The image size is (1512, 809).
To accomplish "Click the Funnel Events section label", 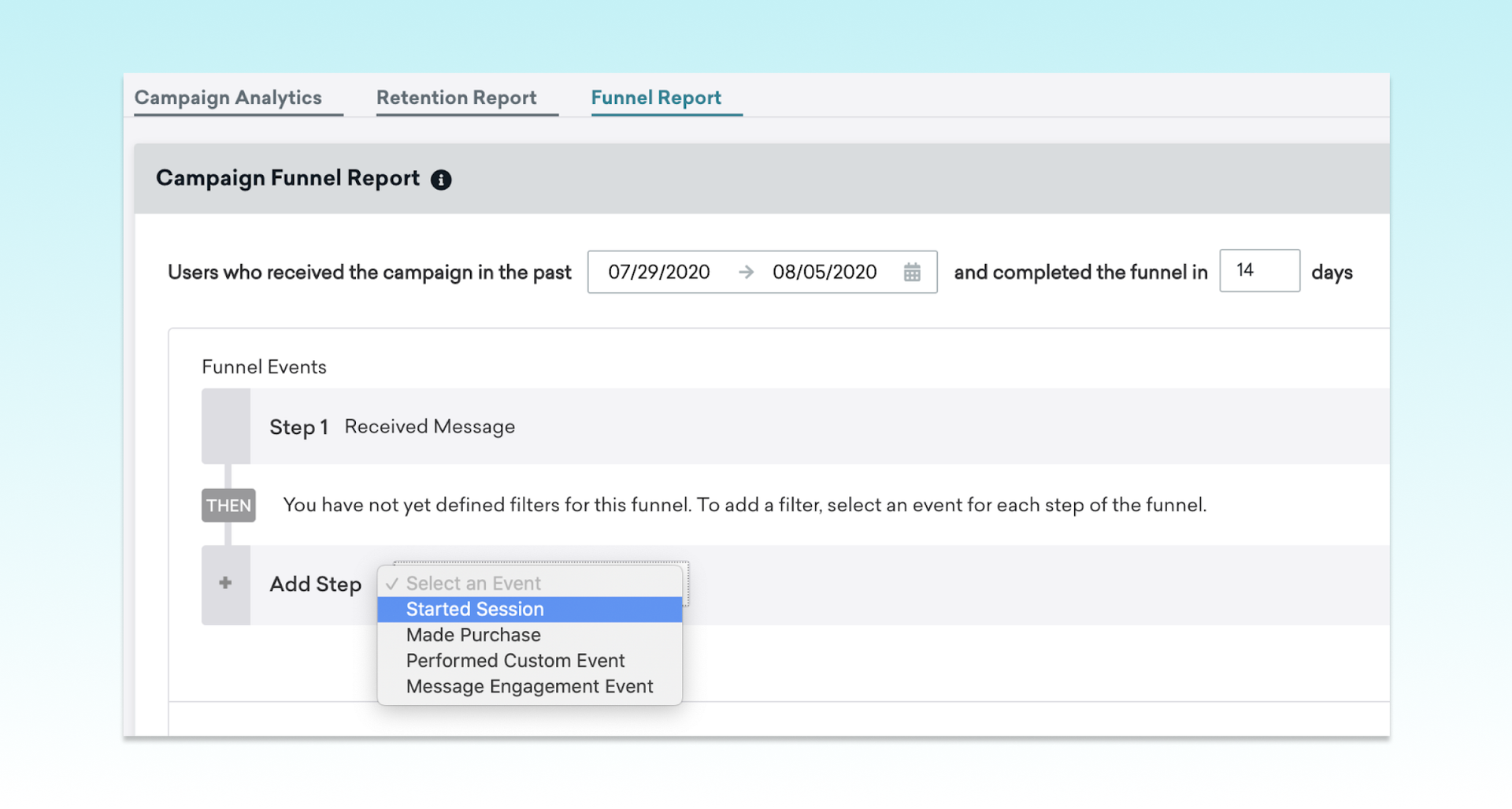I will (264, 367).
